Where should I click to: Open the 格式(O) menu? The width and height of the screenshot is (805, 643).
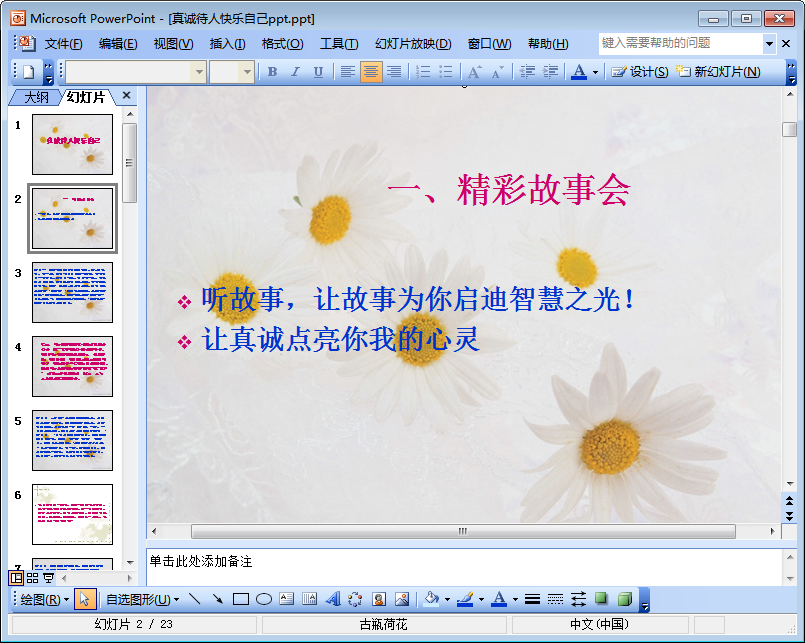point(282,44)
